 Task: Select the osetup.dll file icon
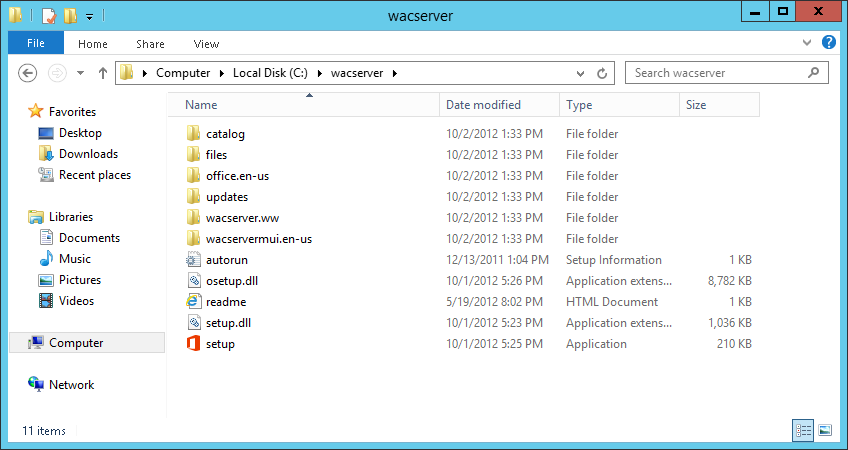193,281
